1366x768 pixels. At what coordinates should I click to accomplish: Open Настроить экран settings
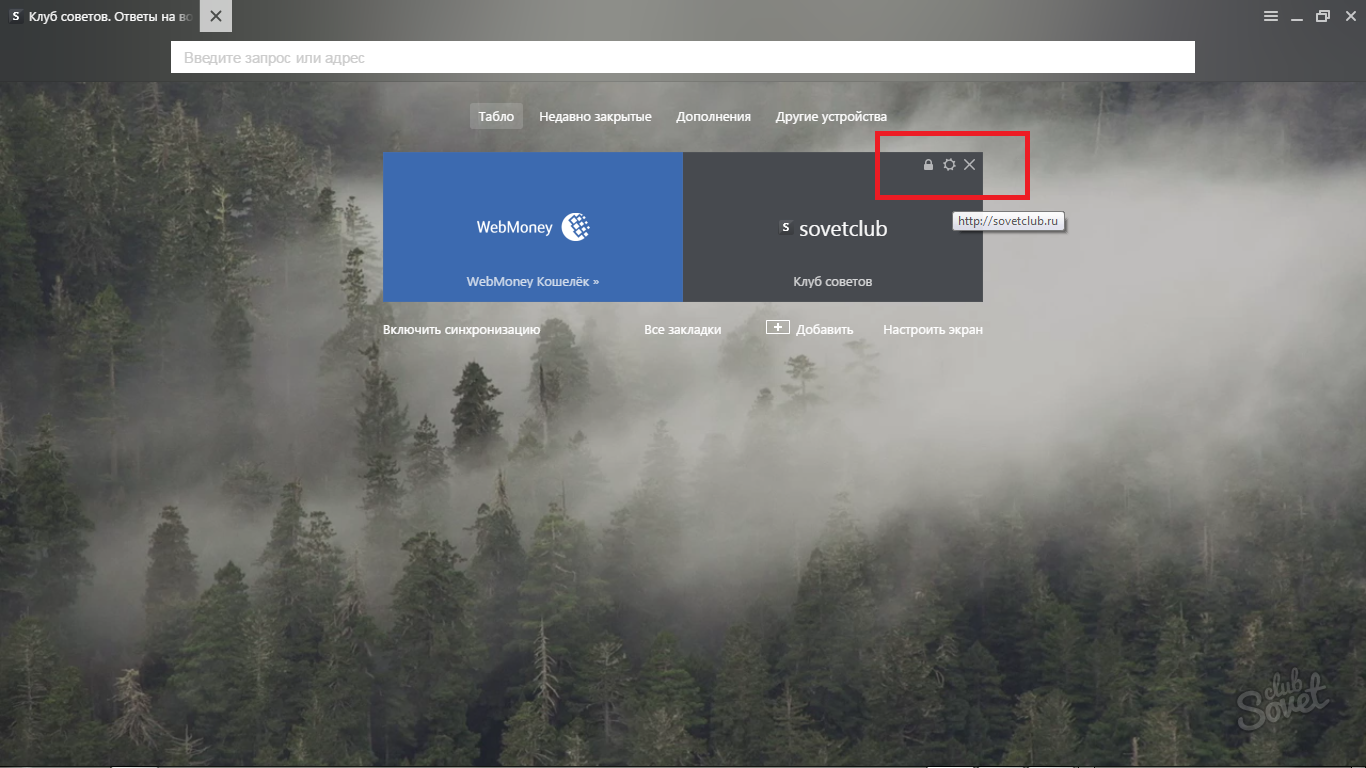pyautogui.click(x=933, y=330)
